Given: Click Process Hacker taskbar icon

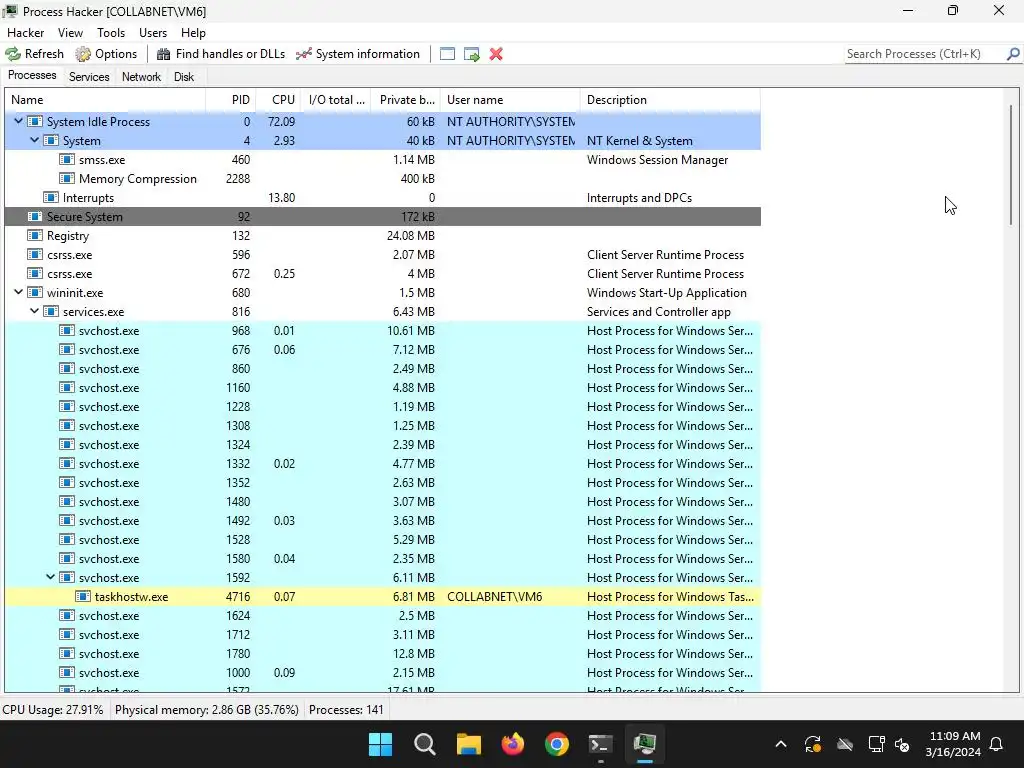Looking at the screenshot, I should click(645, 744).
